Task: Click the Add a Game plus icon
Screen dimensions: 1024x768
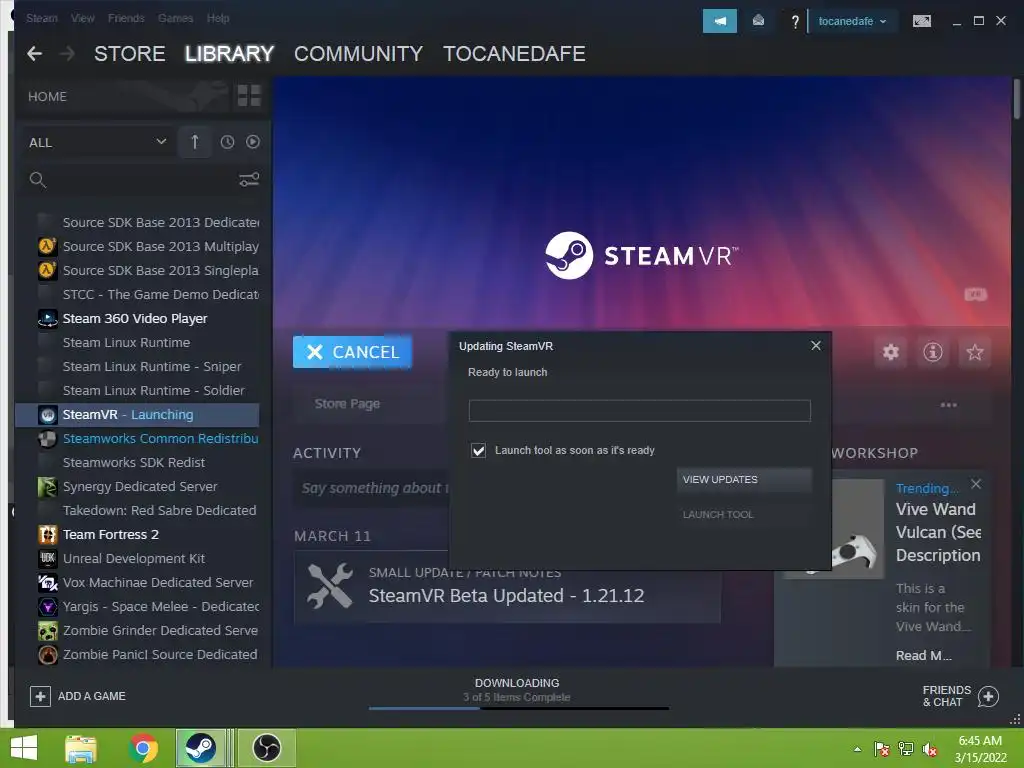Action: tap(40, 696)
